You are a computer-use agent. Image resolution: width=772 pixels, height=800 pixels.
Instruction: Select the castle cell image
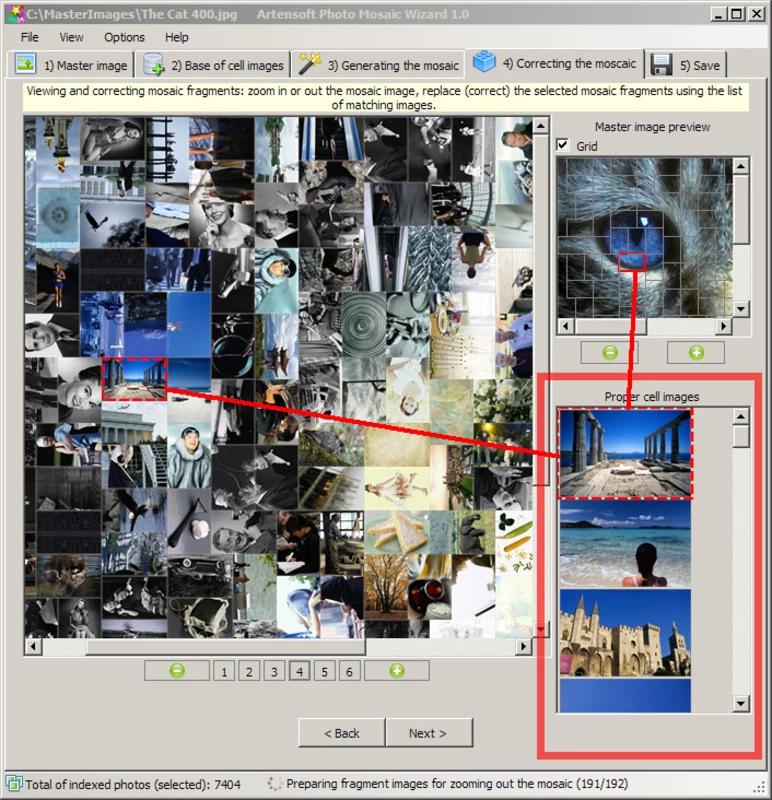coord(626,633)
